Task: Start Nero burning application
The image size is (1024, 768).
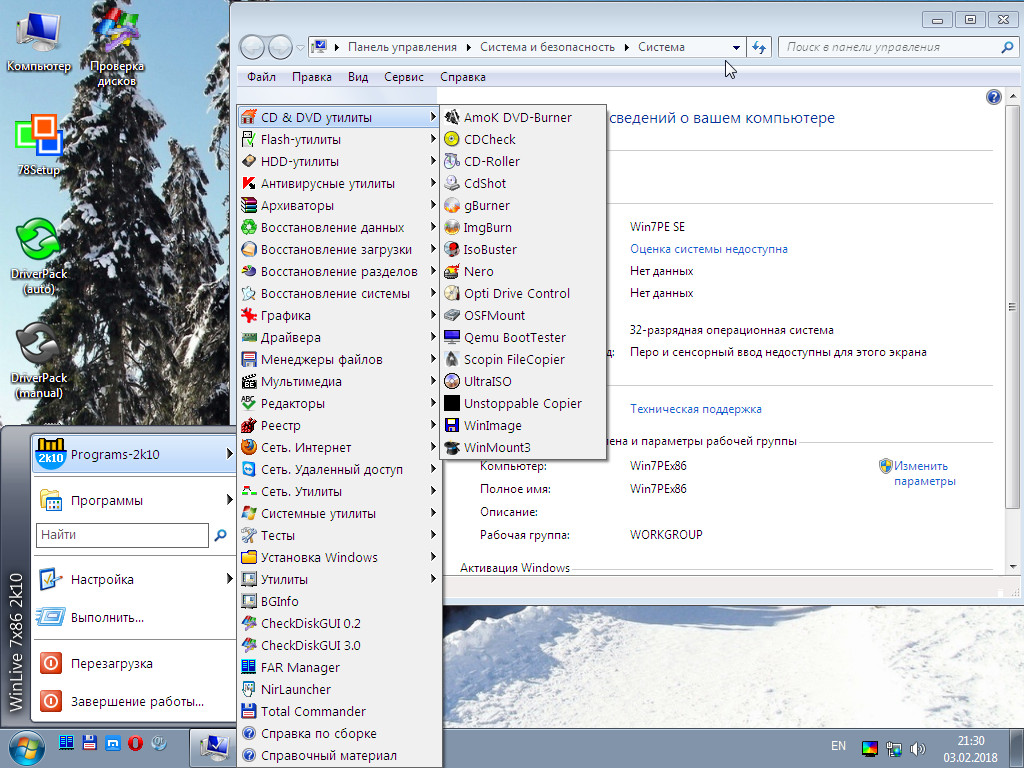Action: point(478,271)
